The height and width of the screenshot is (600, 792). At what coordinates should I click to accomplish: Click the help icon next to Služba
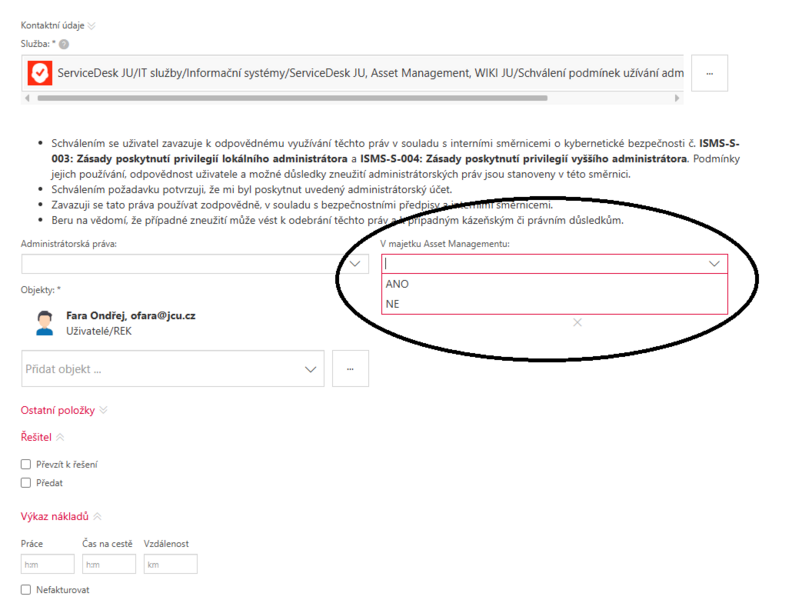pos(64,44)
